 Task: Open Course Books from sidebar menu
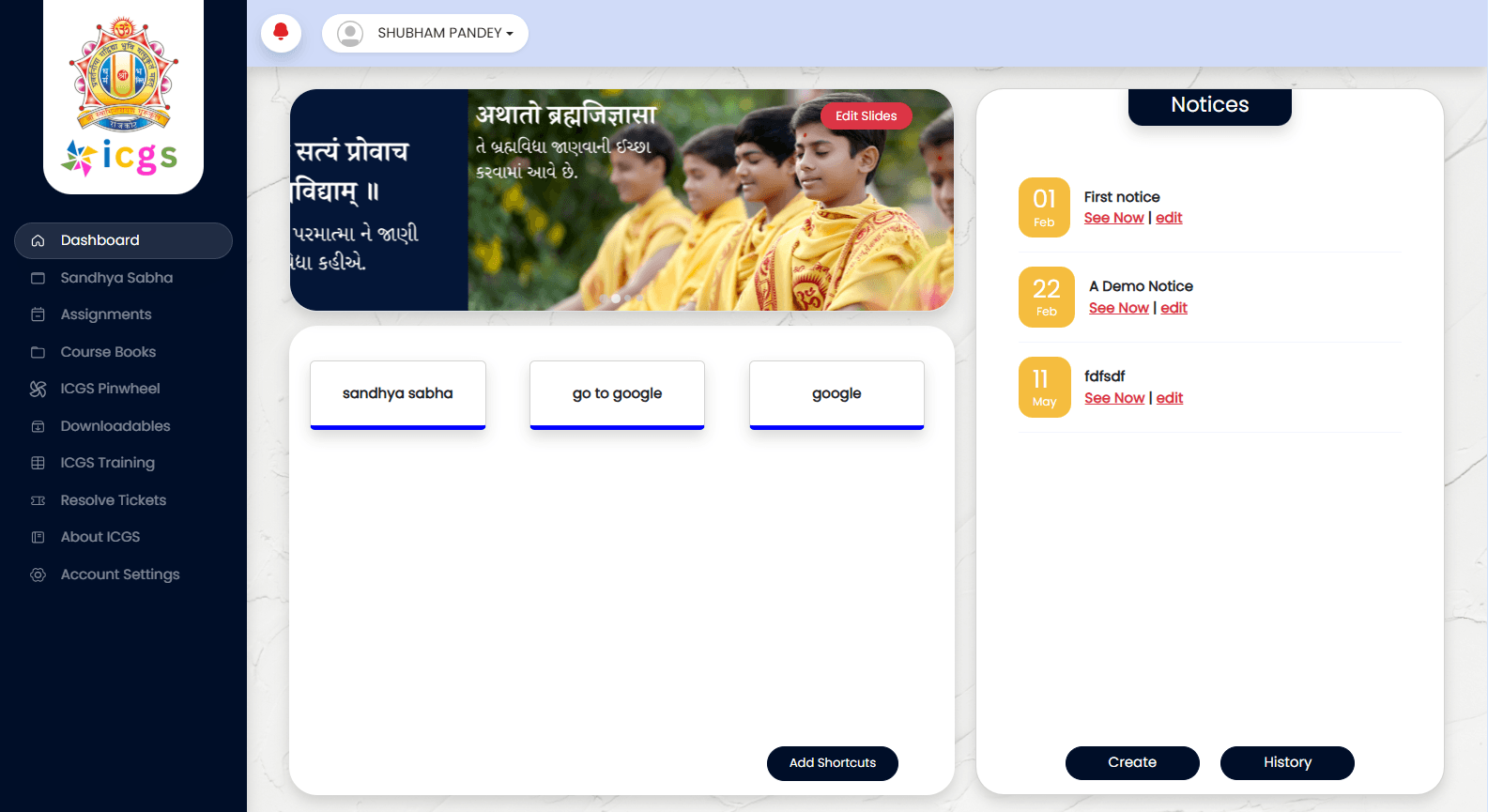coord(108,352)
